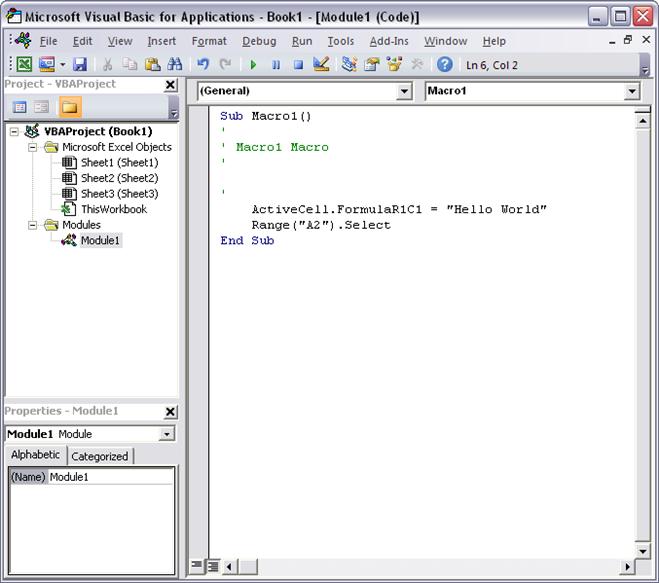Select Module1 in the Modules folder

(100, 240)
